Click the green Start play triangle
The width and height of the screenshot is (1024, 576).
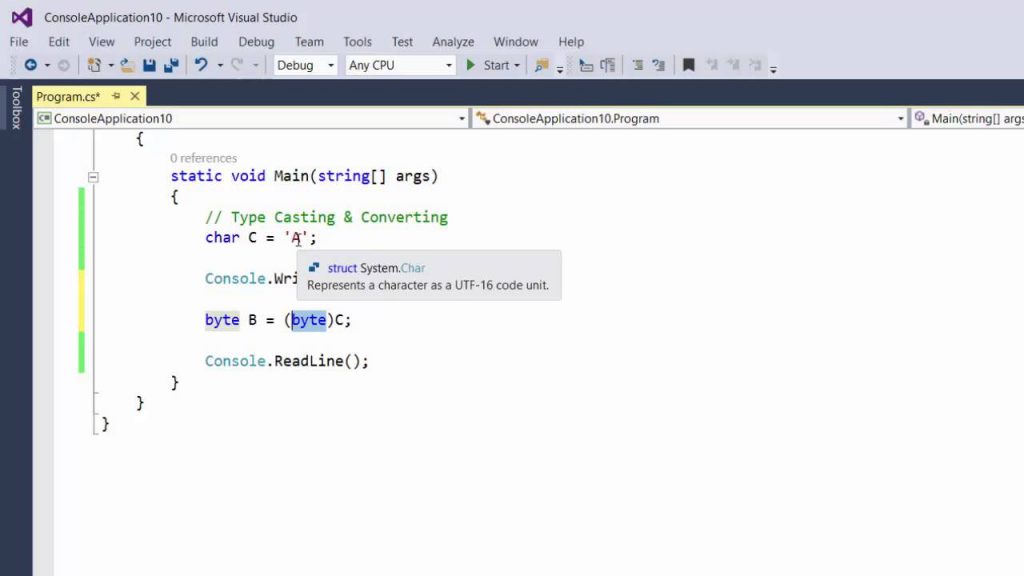470,65
